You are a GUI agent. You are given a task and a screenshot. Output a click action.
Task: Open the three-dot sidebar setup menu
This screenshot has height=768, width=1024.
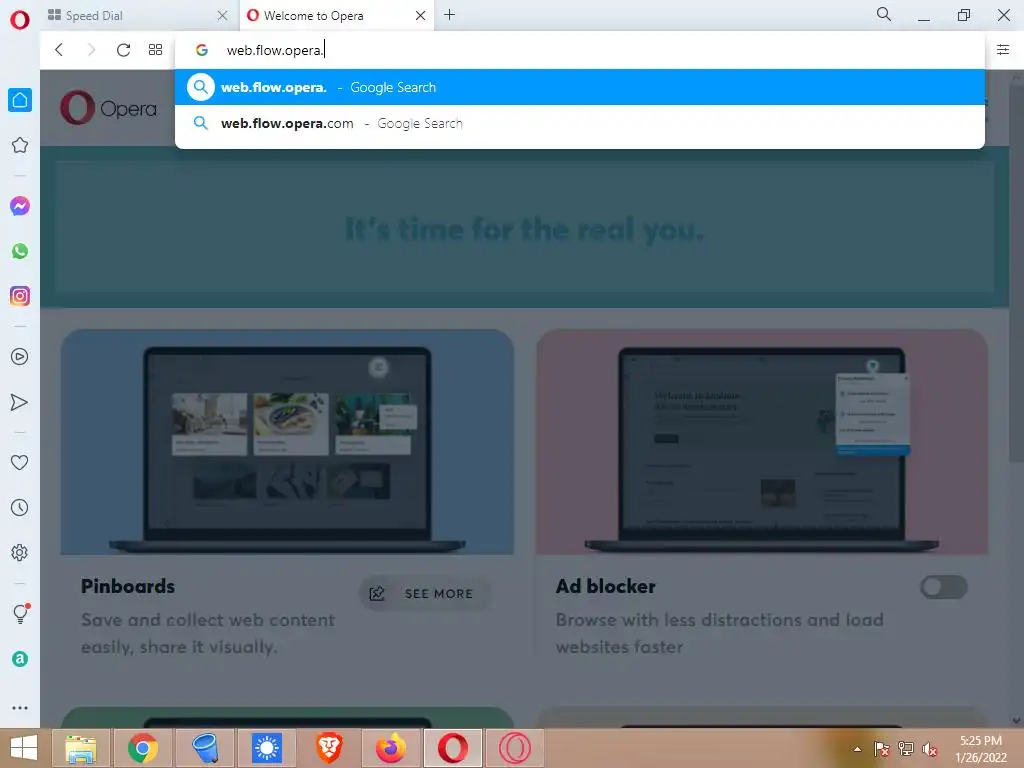point(20,708)
